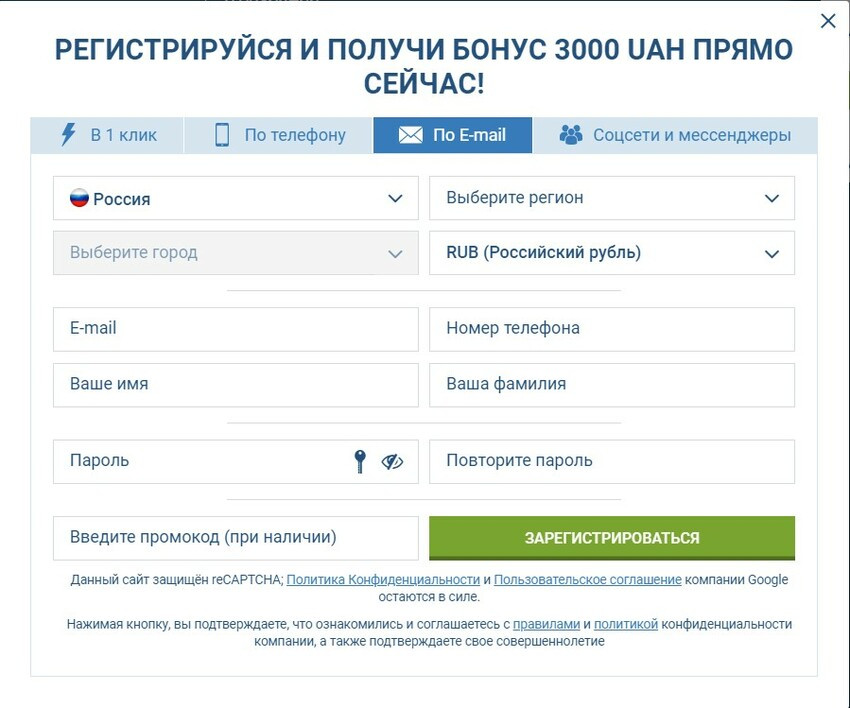
Task: Click into the Ваше имя field
Action: point(236,385)
